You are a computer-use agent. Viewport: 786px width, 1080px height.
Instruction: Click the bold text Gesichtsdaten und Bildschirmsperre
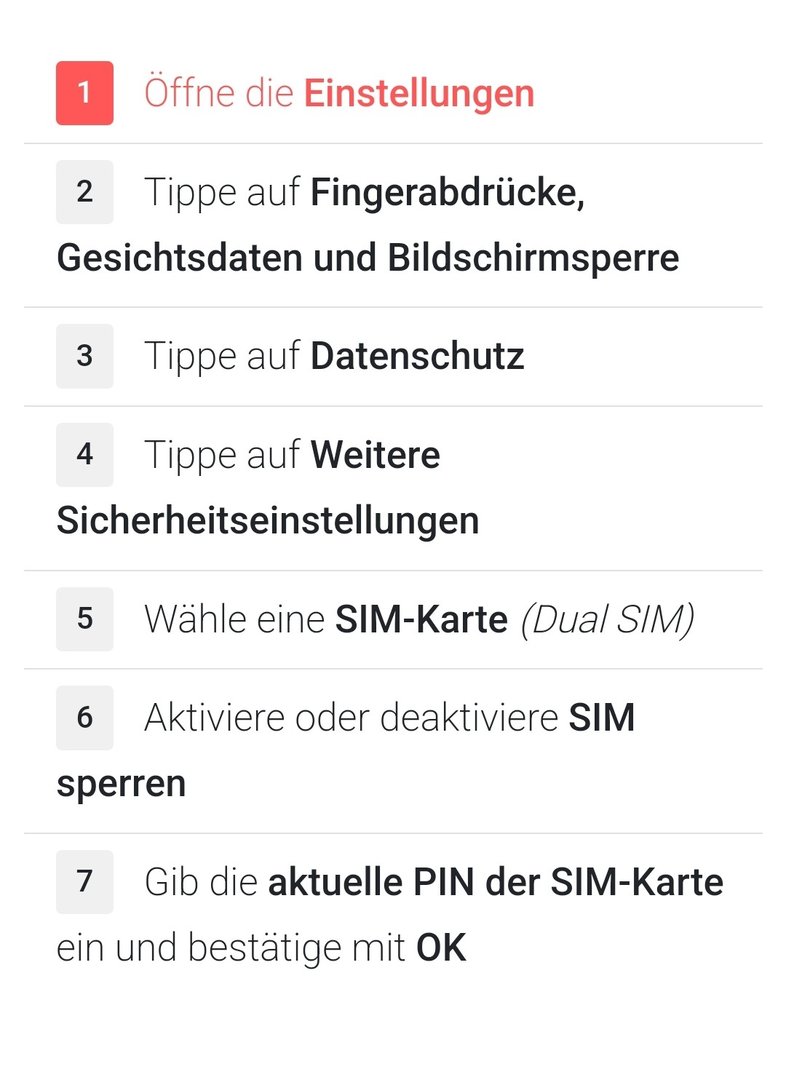tap(367, 258)
